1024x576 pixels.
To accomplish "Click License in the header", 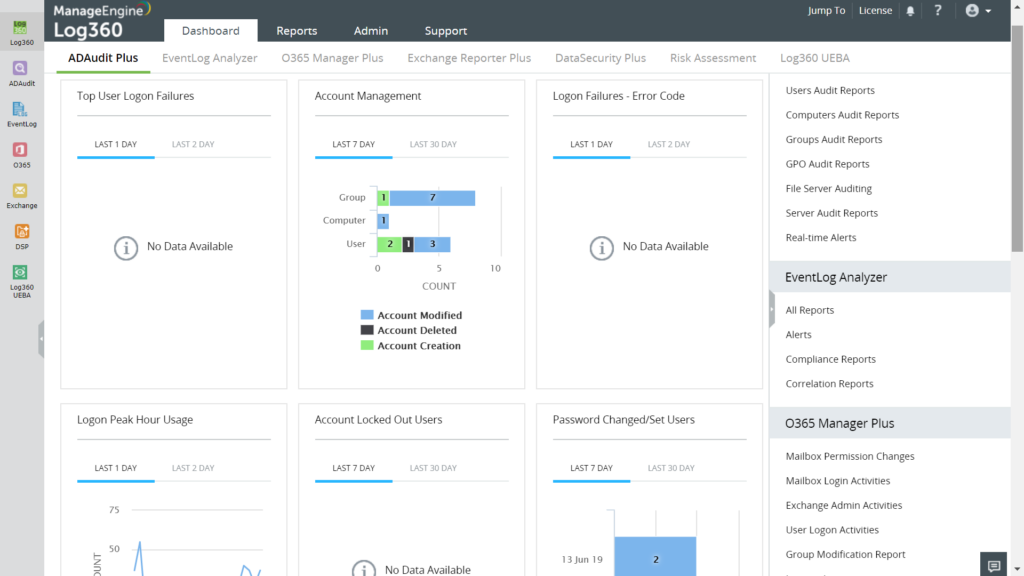I will click(875, 10).
